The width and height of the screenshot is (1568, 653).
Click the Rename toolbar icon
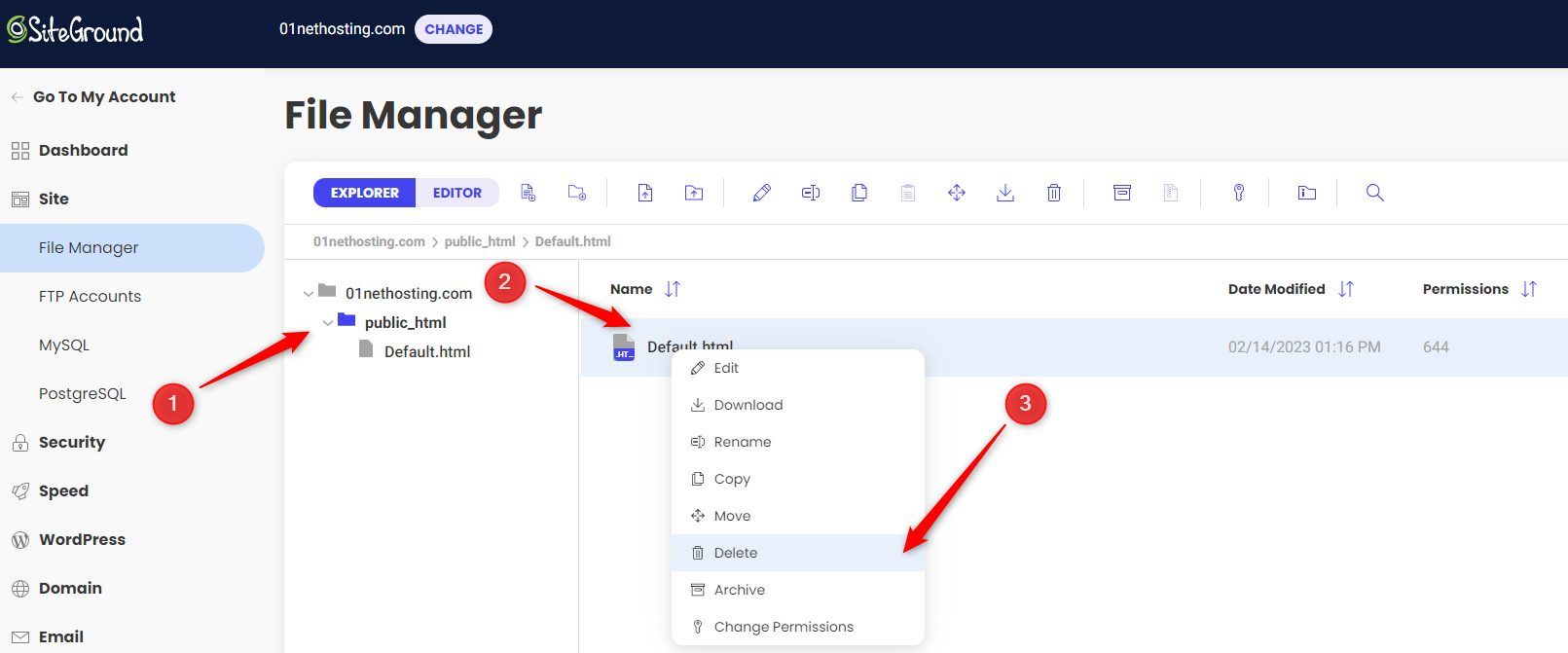(x=811, y=193)
